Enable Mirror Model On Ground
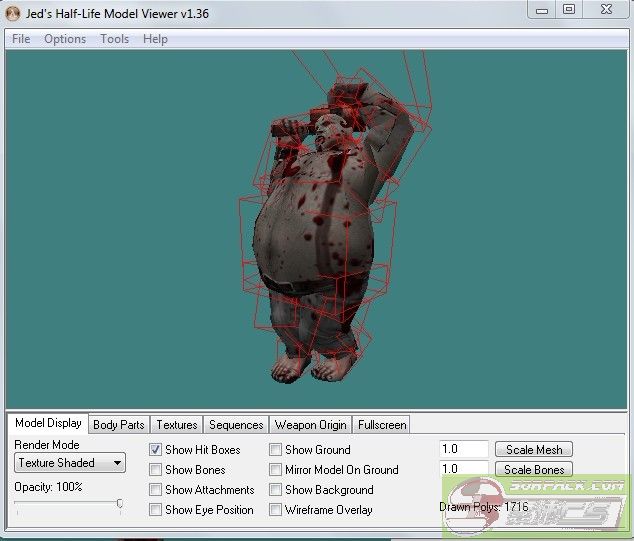Screen dimensions: 634x541 coord(276,470)
